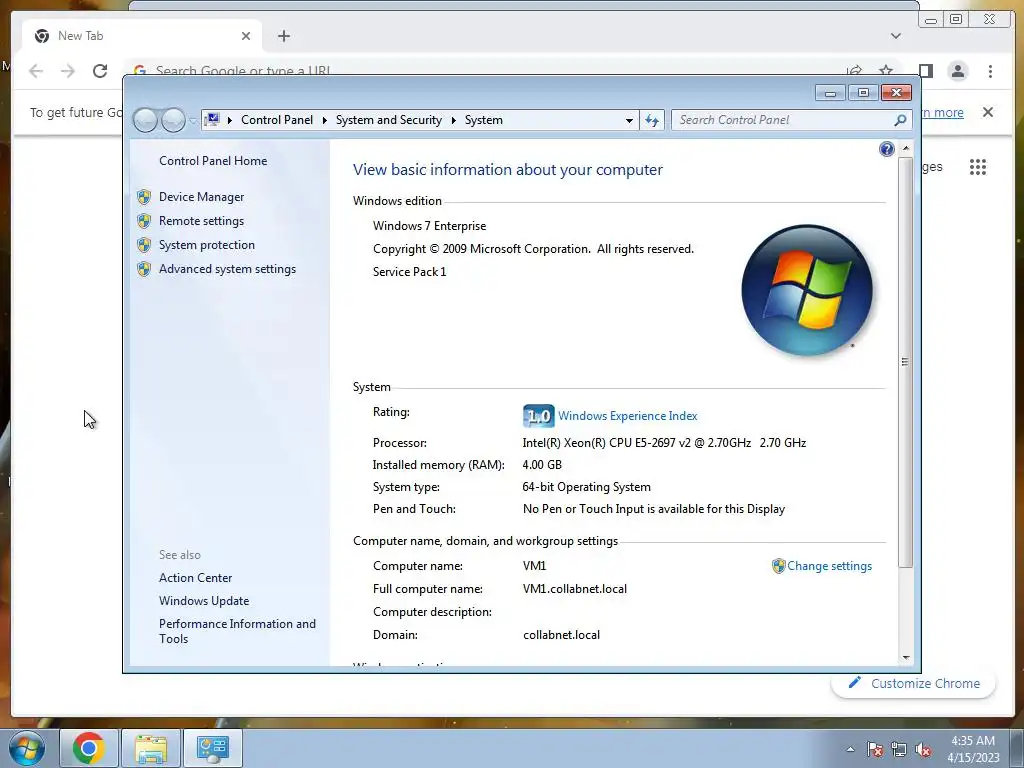Click the shield icon beside Advanced system settings
The height and width of the screenshot is (768, 1024).
[x=144, y=269]
